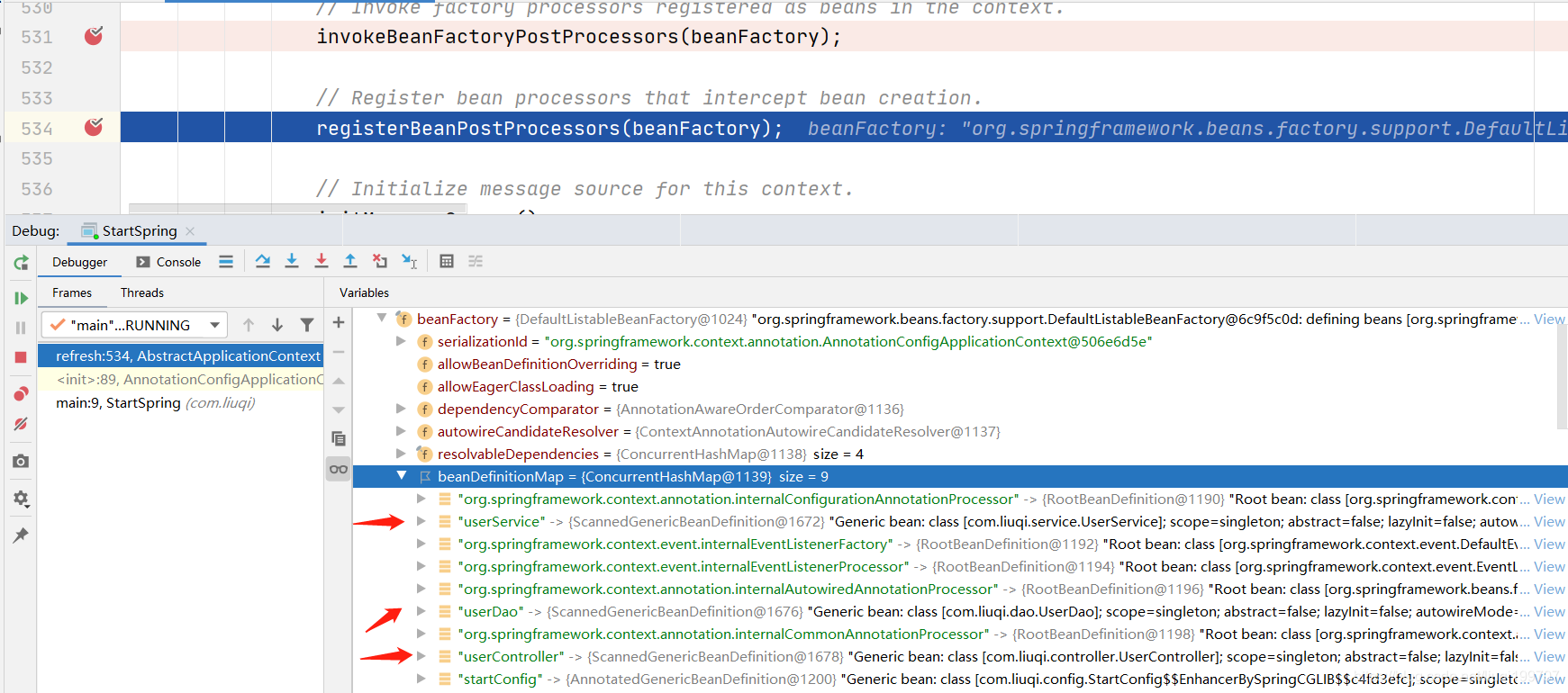Select the Threads tab
The image size is (1568, 693).
(142, 292)
